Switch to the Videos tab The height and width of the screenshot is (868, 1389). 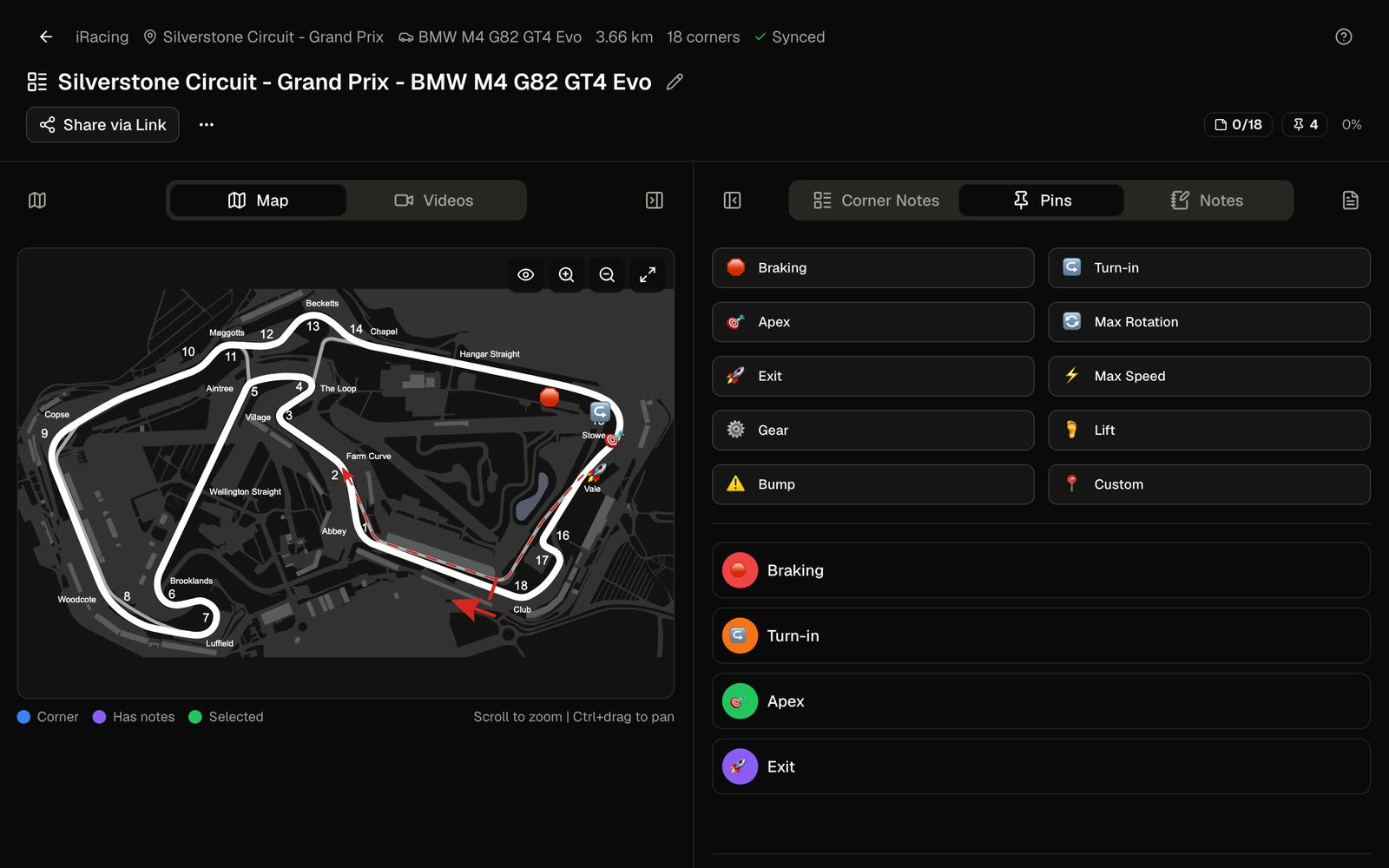[x=434, y=201]
